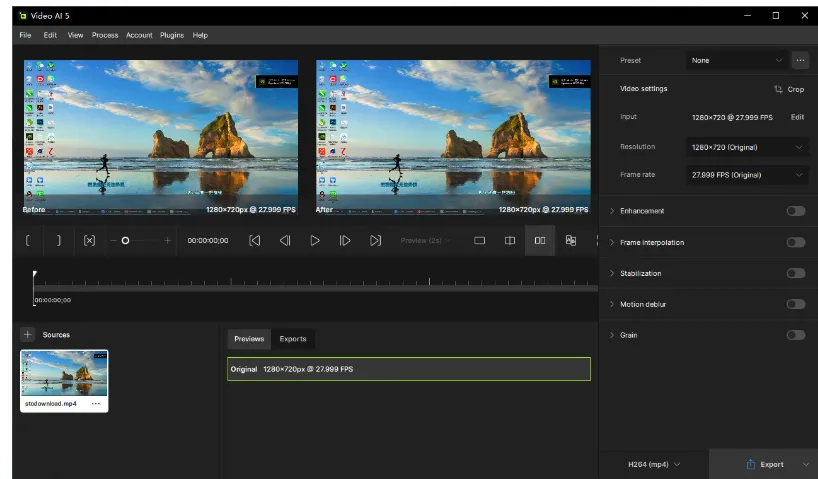
Task: Switch to single view layout
Action: pyautogui.click(x=479, y=241)
